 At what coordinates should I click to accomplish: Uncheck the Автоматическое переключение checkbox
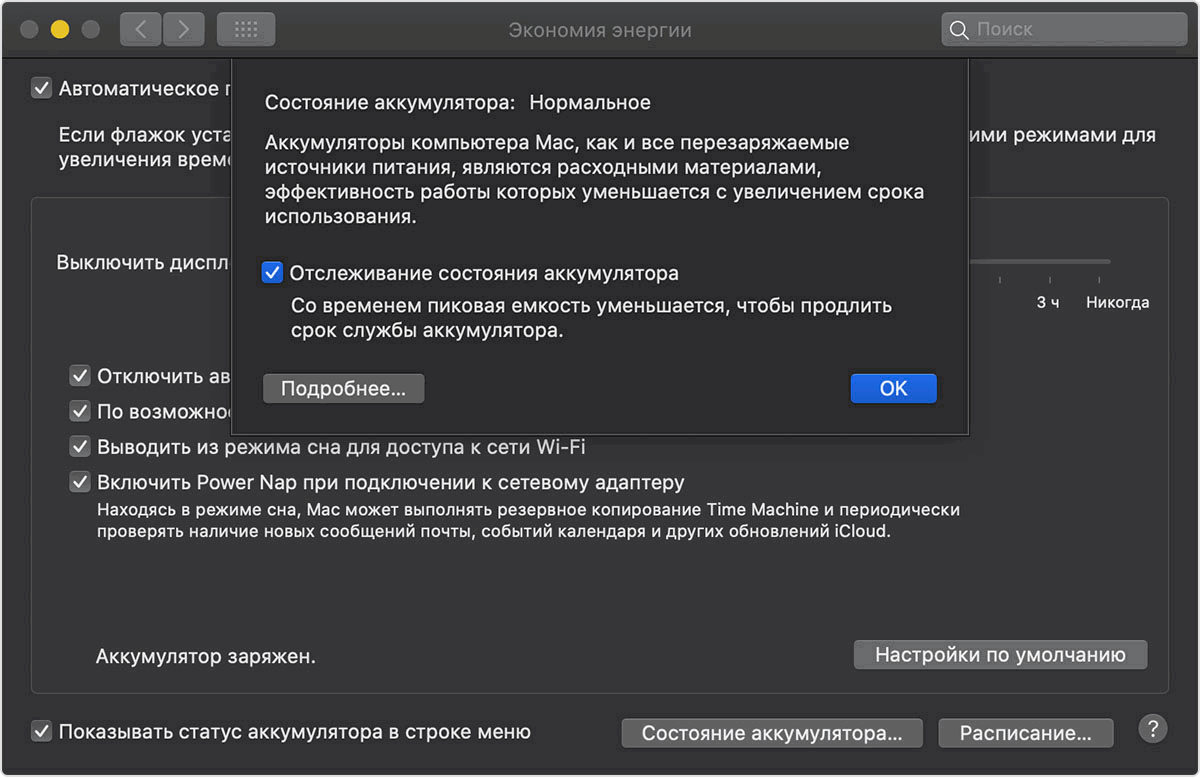[x=42, y=88]
